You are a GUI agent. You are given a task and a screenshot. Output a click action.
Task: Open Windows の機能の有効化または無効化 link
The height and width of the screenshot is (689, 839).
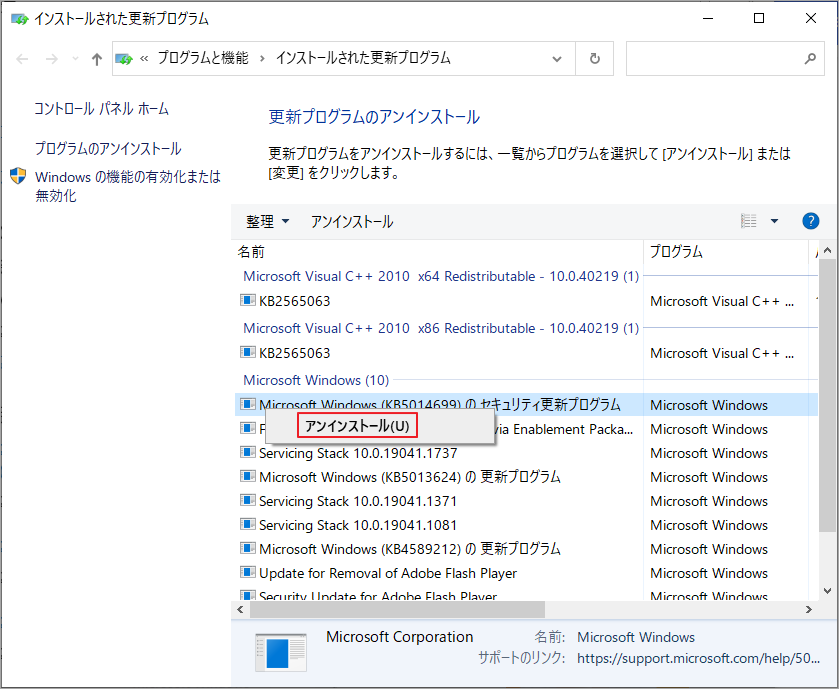click(x=127, y=186)
